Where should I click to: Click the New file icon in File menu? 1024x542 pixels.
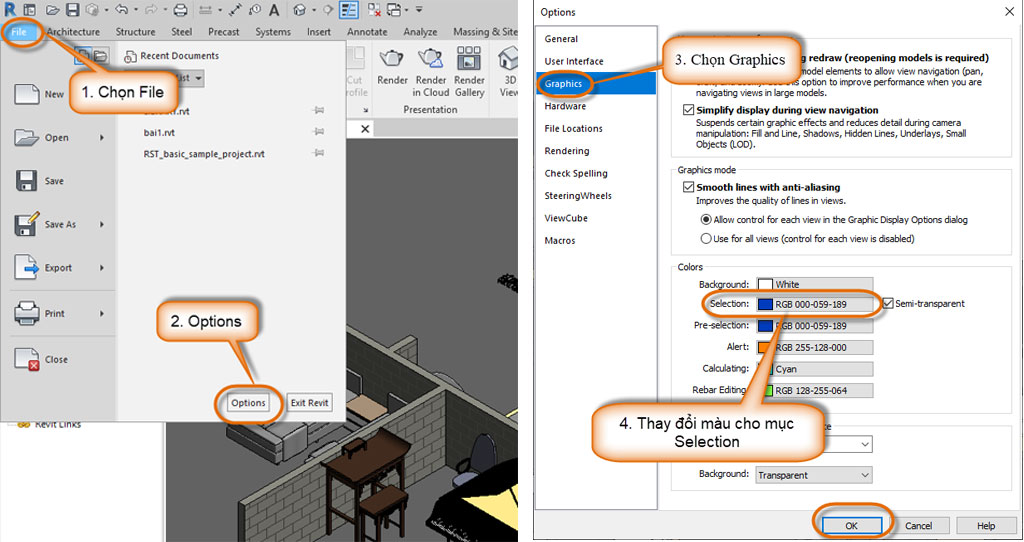point(27,94)
